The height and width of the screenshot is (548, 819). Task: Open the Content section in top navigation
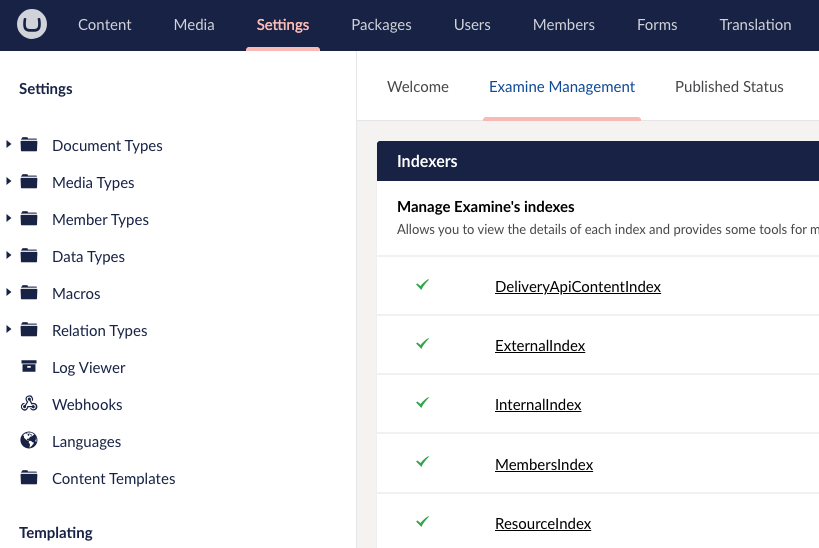click(104, 25)
